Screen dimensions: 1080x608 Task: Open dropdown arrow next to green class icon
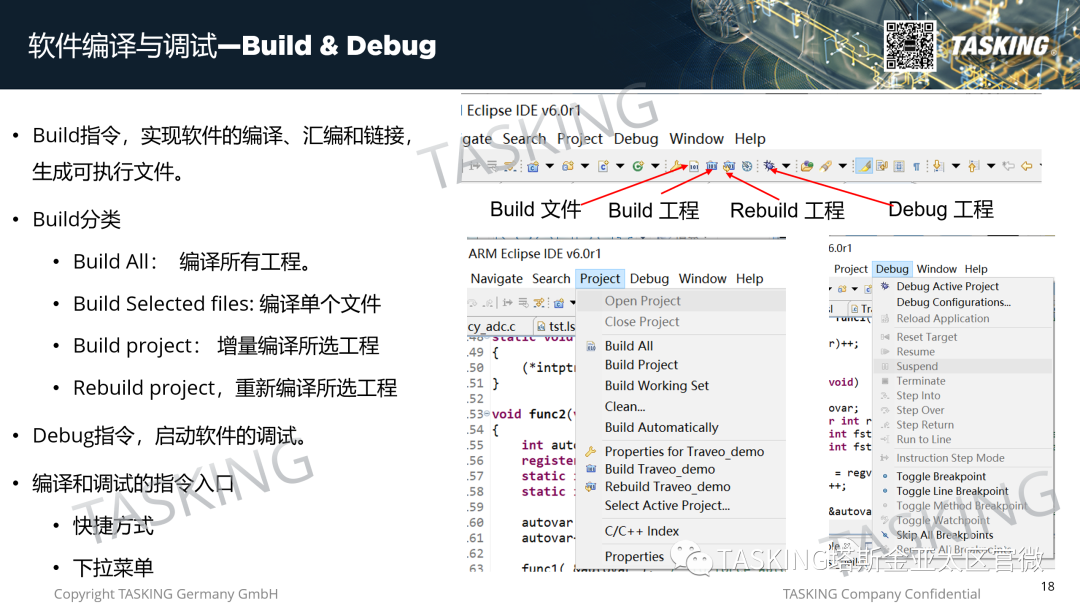(x=655, y=166)
